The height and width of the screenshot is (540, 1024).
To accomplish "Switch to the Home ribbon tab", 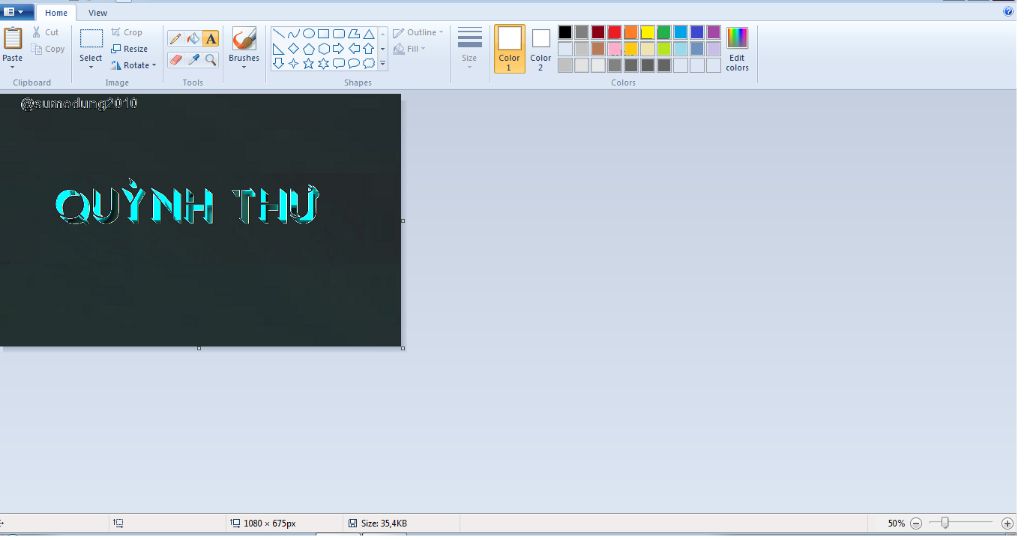I will pos(56,12).
